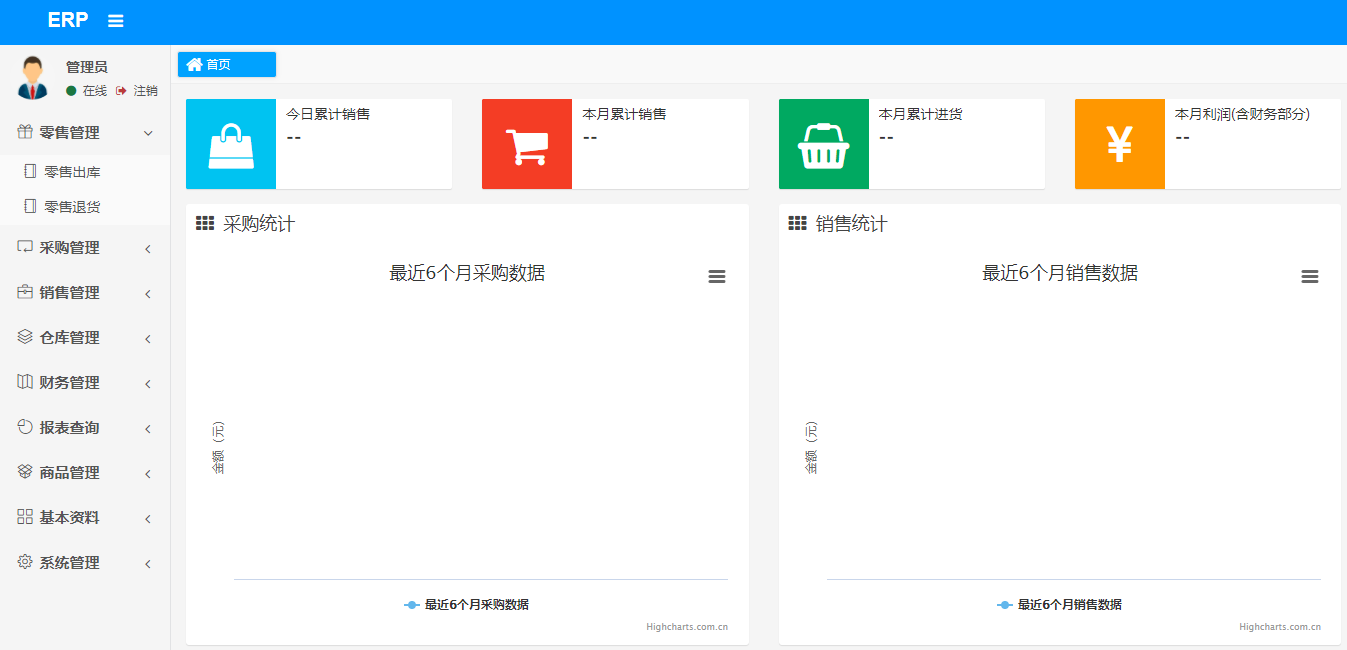Click the green basket icon
The height and width of the screenshot is (650, 1347).
coord(823,144)
